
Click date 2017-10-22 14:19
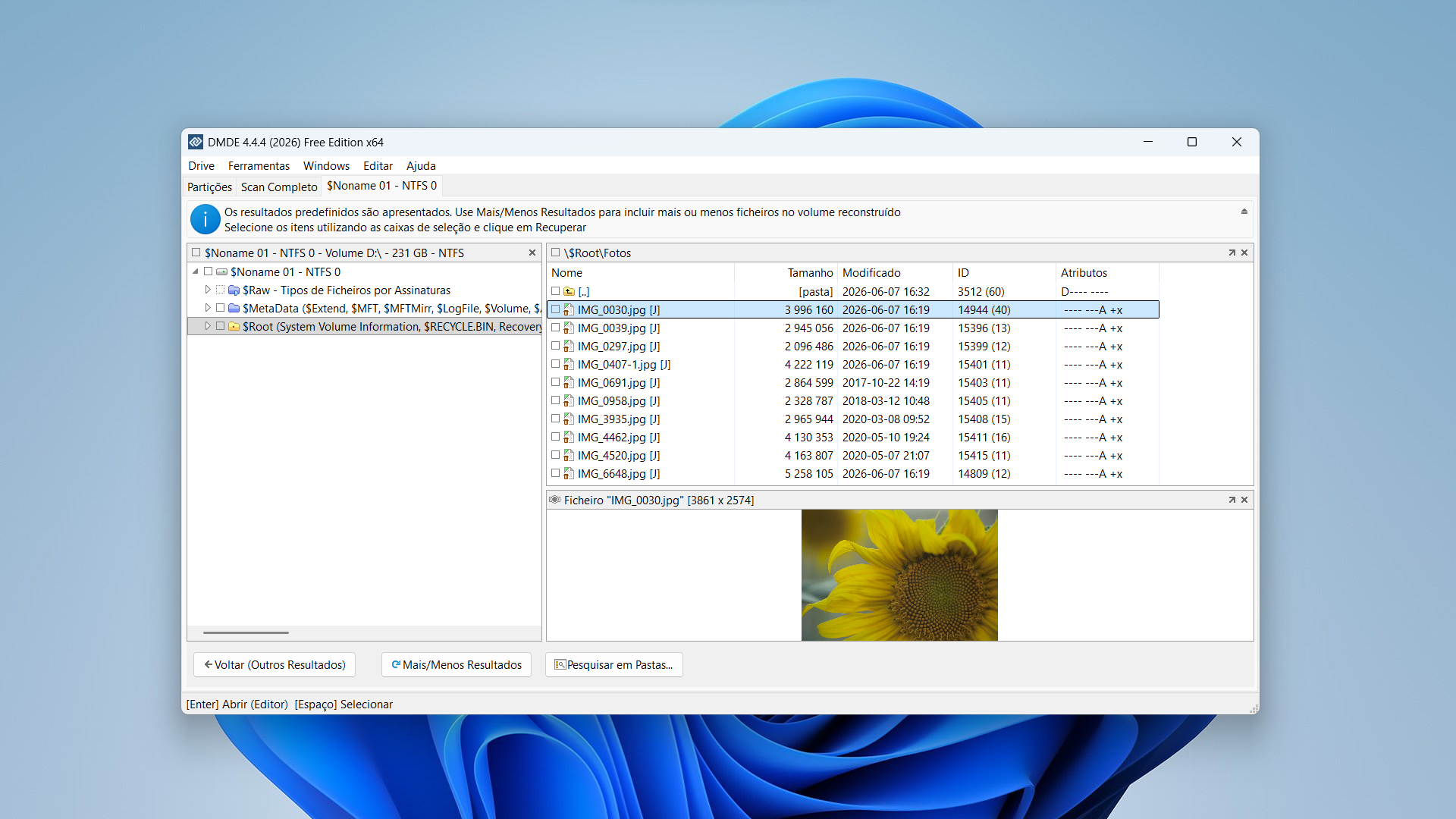(886, 382)
